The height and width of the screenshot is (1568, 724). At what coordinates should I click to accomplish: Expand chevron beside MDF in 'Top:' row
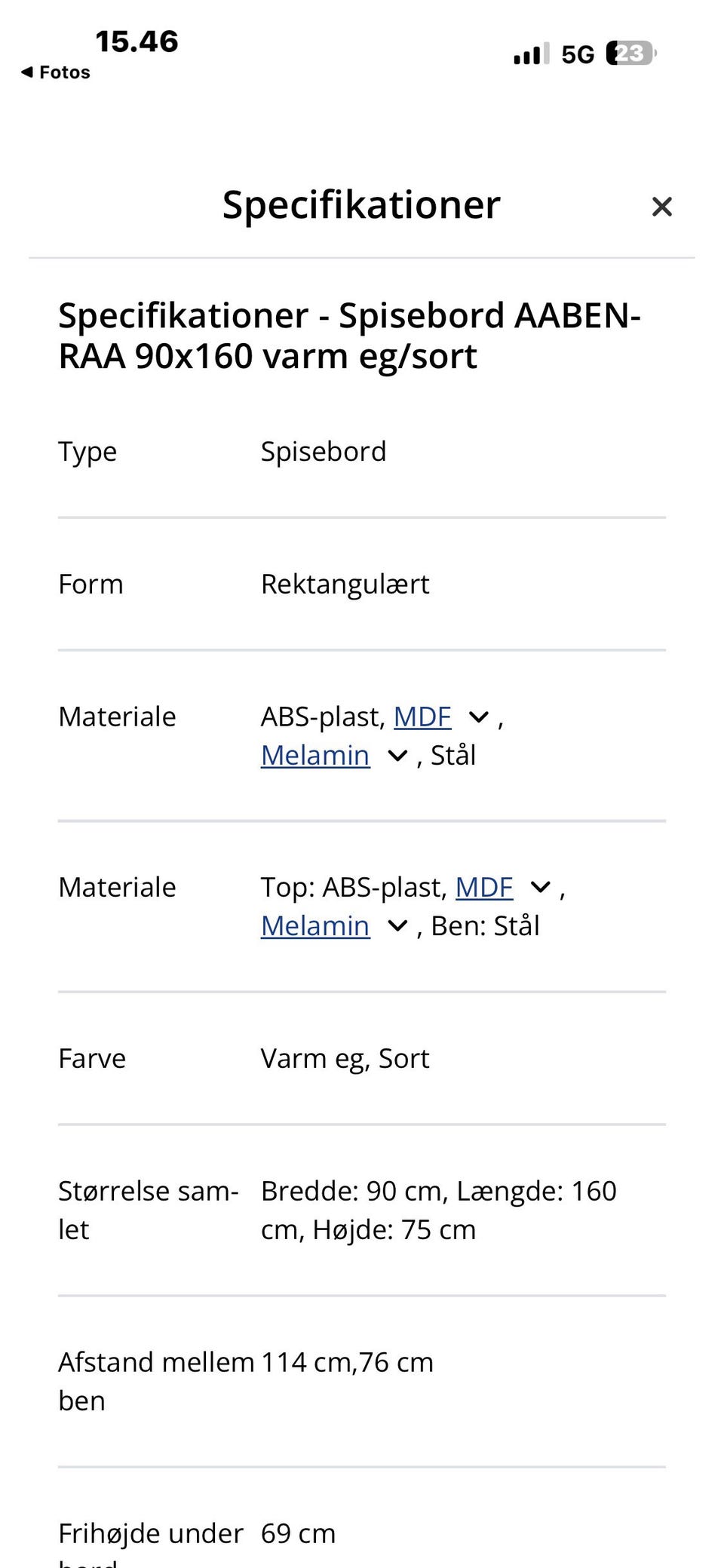click(x=541, y=888)
